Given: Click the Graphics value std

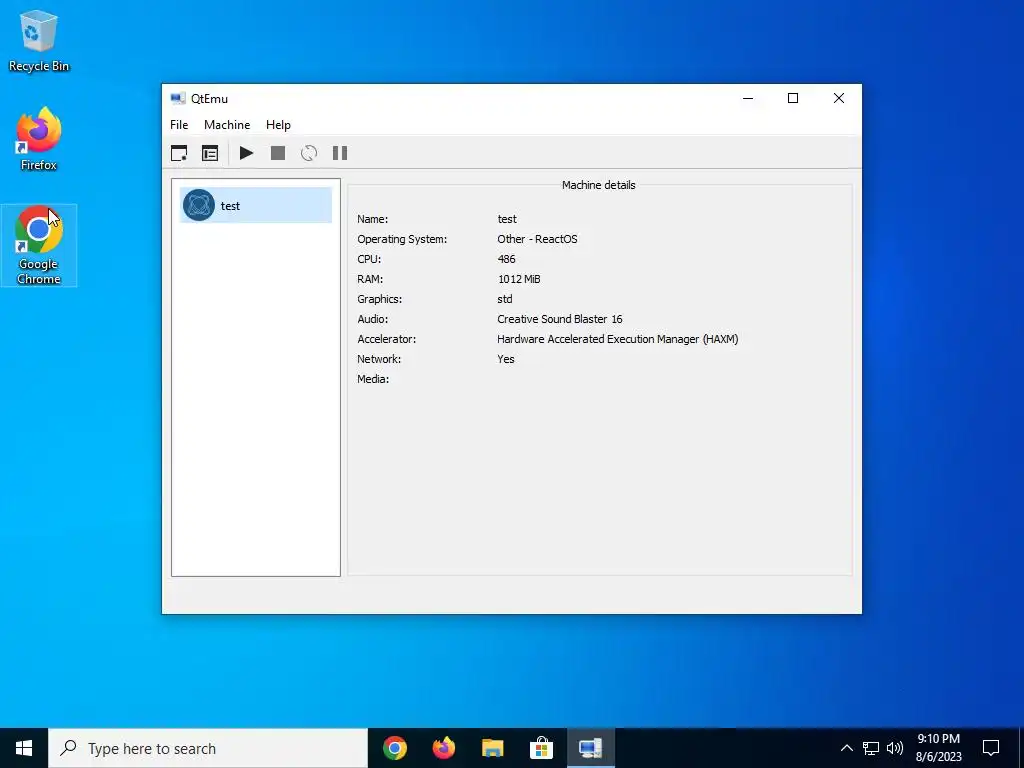Looking at the screenshot, I should (505, 299).
